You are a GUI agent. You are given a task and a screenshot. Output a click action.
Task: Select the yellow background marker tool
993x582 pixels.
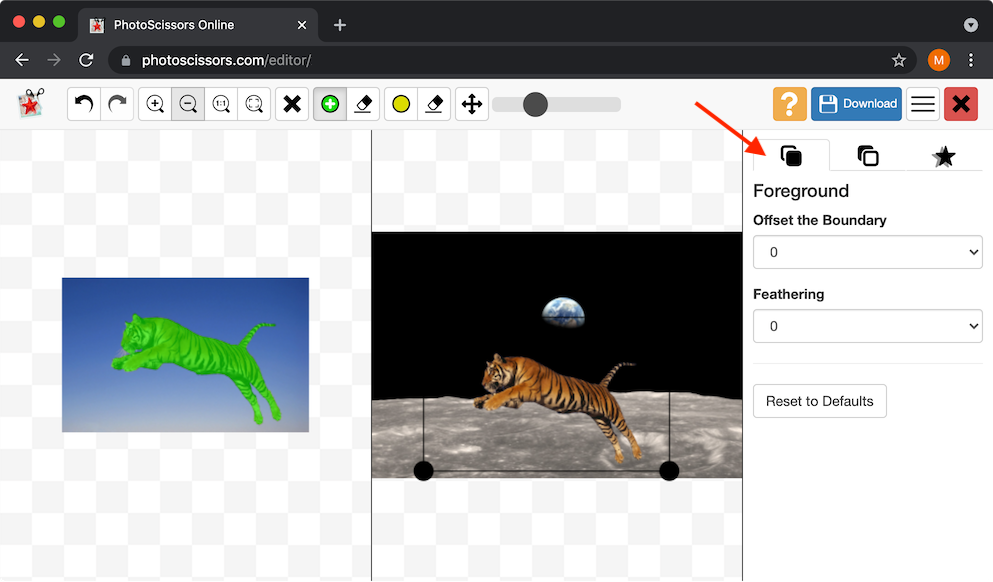tap(400, 103)
